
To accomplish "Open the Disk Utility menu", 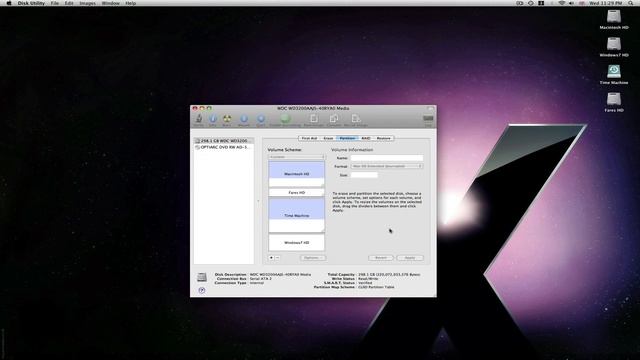I will tap(31, 3).
